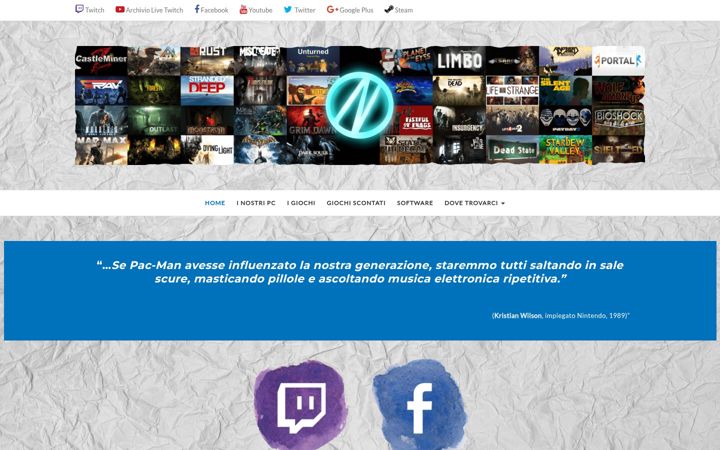Click the PAYDAY 2 masks thumbnail
This screenshot has width=720, height=450.
[x=565, y=120]
